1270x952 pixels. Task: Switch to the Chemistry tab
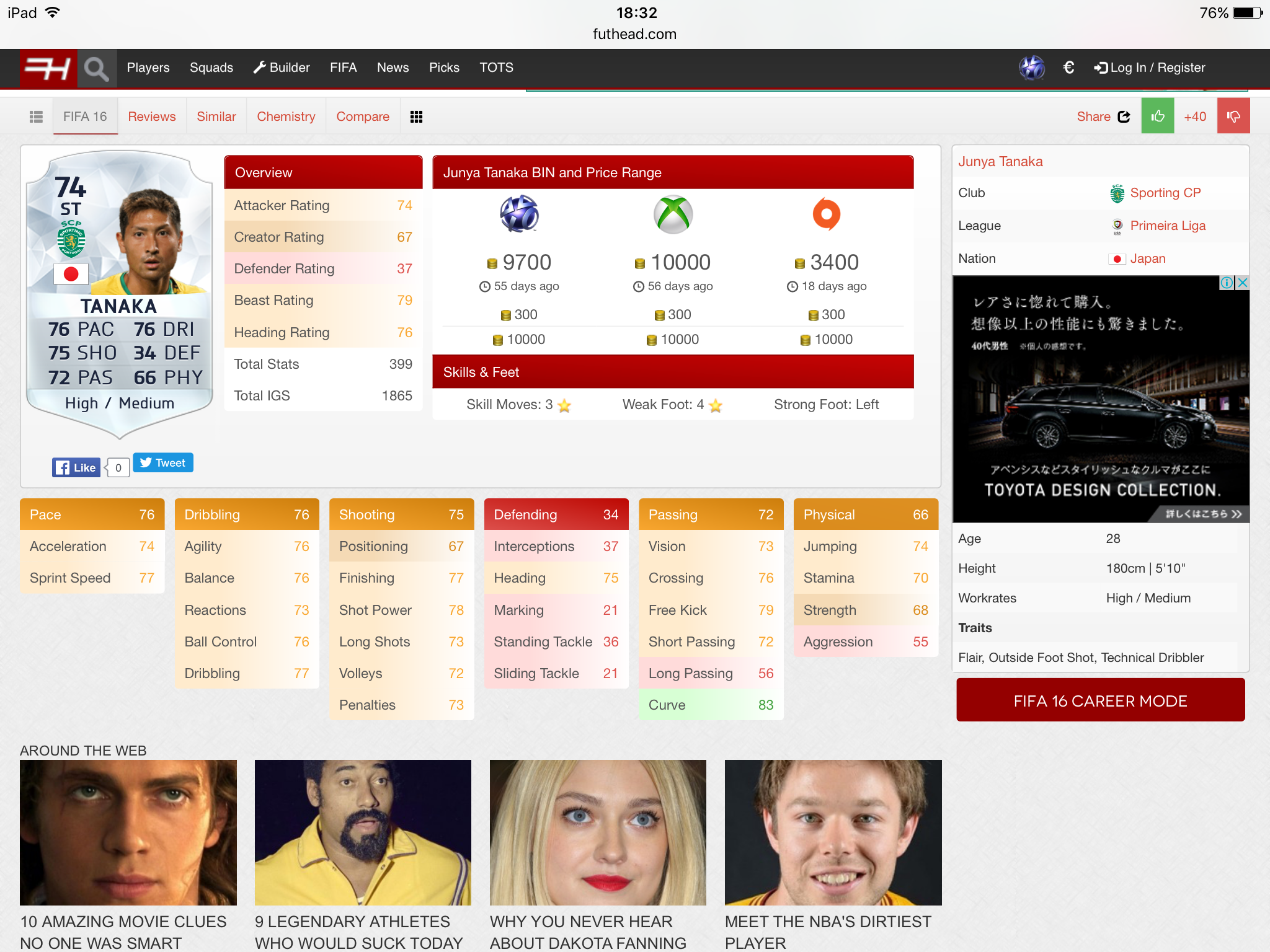tap(286, 117)
